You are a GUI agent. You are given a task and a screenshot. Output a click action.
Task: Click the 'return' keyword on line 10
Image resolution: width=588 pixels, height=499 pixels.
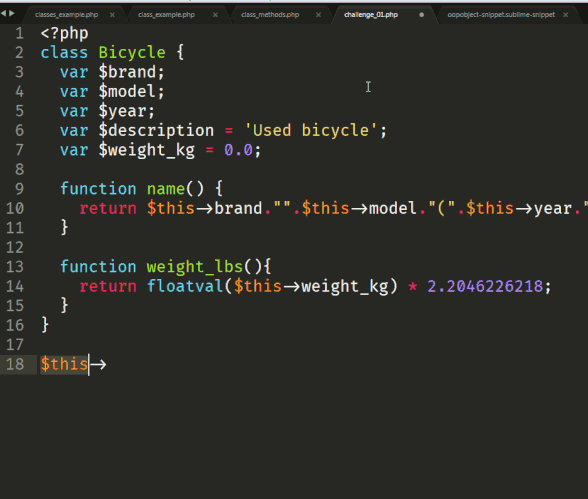[108, 208]
